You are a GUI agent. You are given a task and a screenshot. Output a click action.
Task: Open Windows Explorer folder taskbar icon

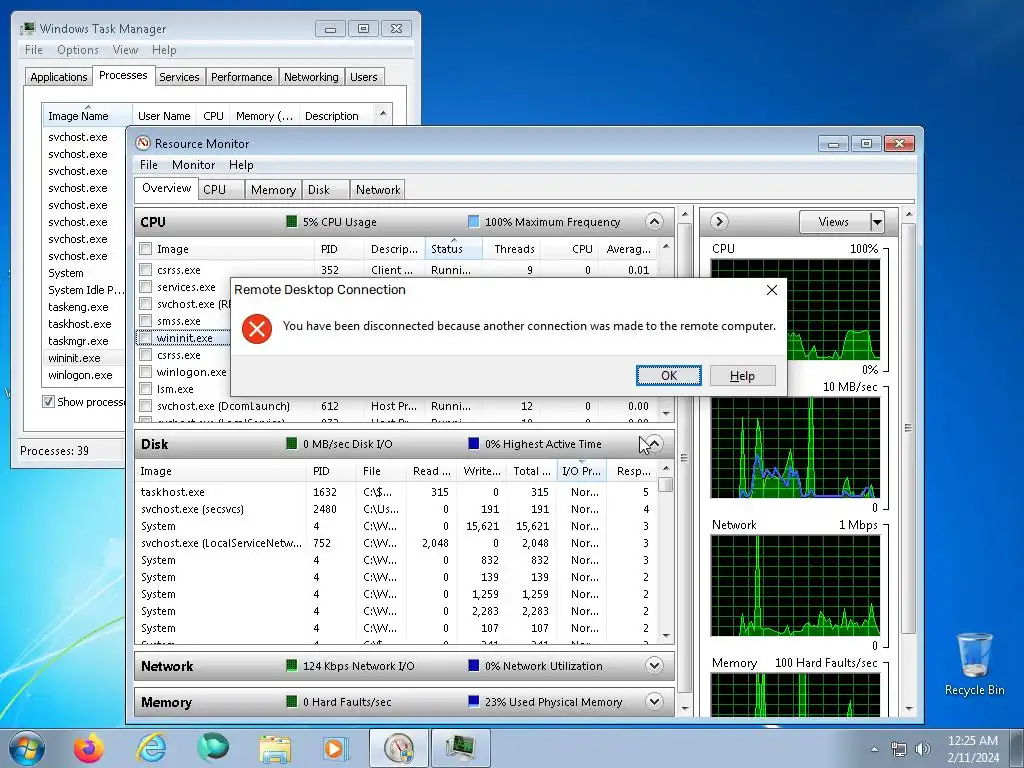pos(275,748)
